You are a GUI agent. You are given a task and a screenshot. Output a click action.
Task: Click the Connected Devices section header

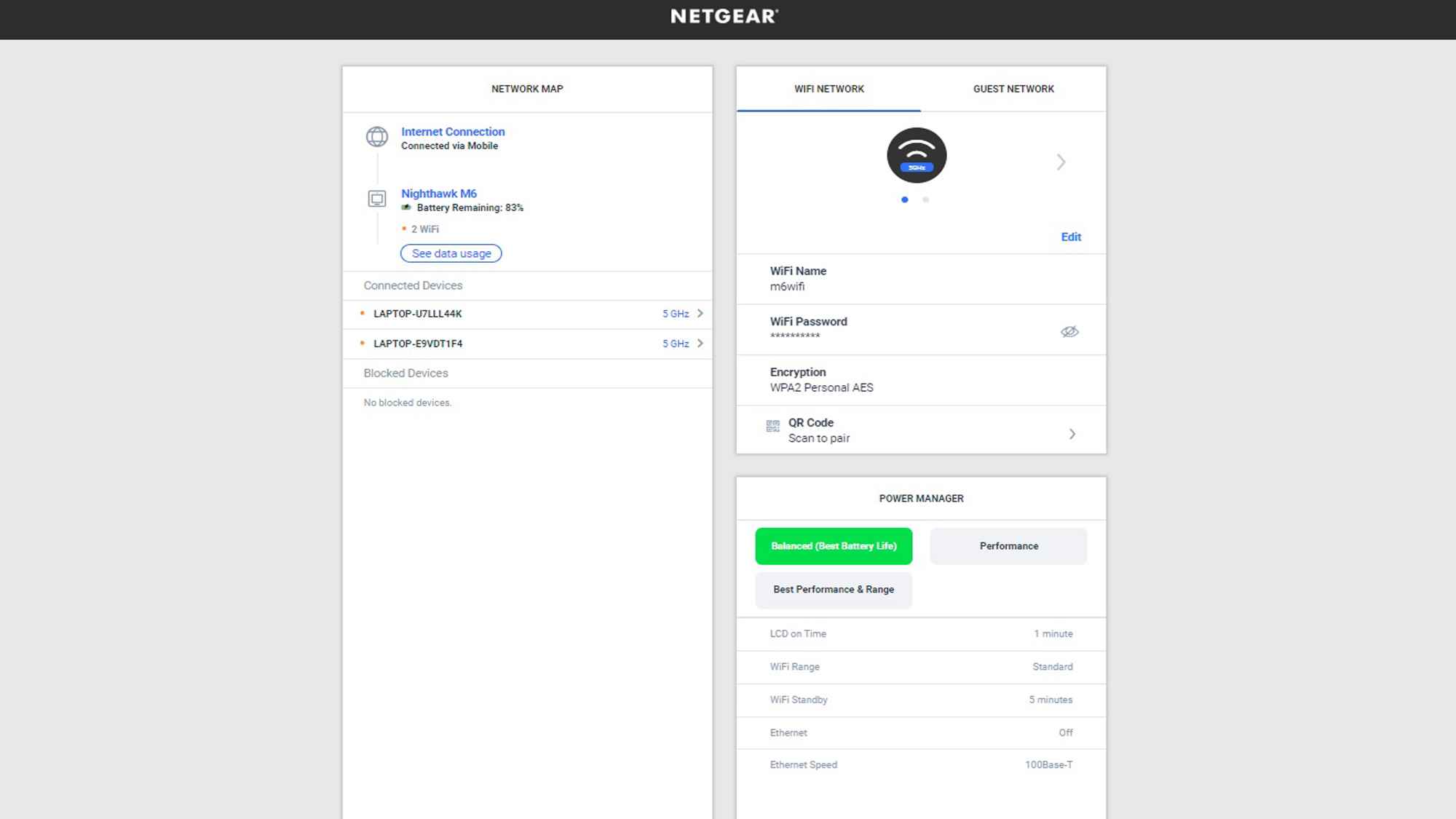pos(413,285)
